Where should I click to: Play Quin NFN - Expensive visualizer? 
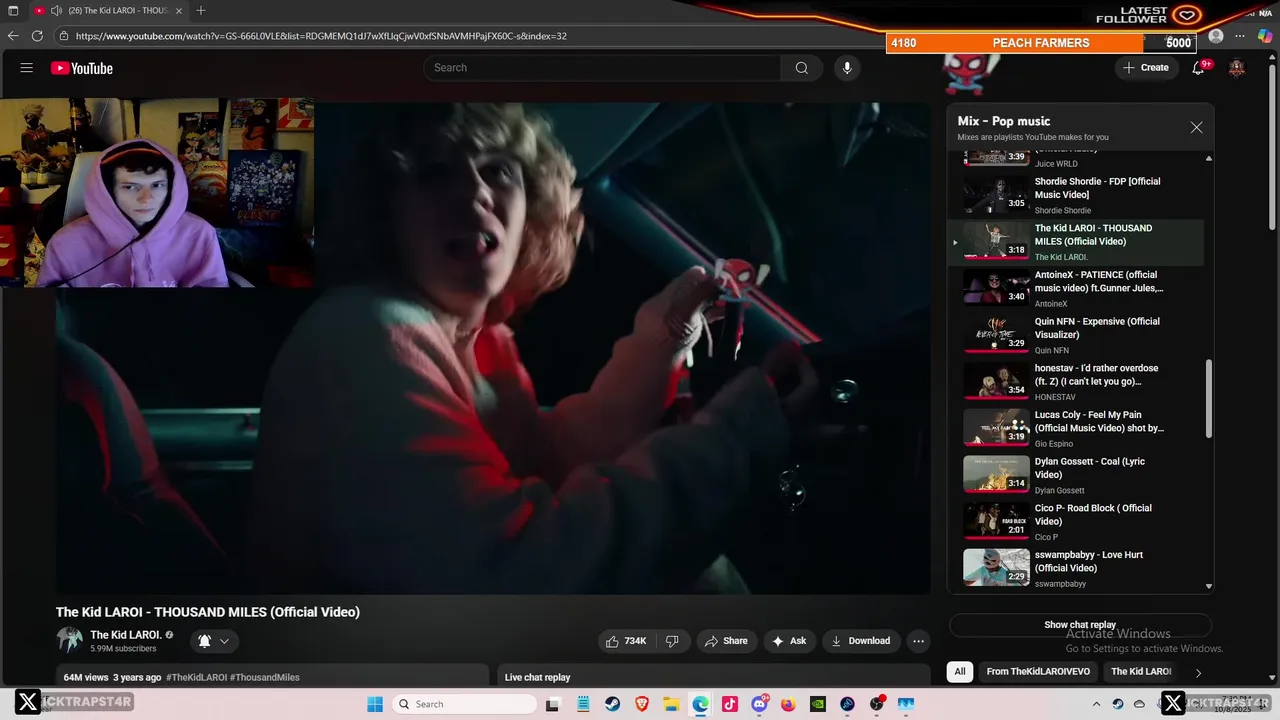tap(1075, 336)
